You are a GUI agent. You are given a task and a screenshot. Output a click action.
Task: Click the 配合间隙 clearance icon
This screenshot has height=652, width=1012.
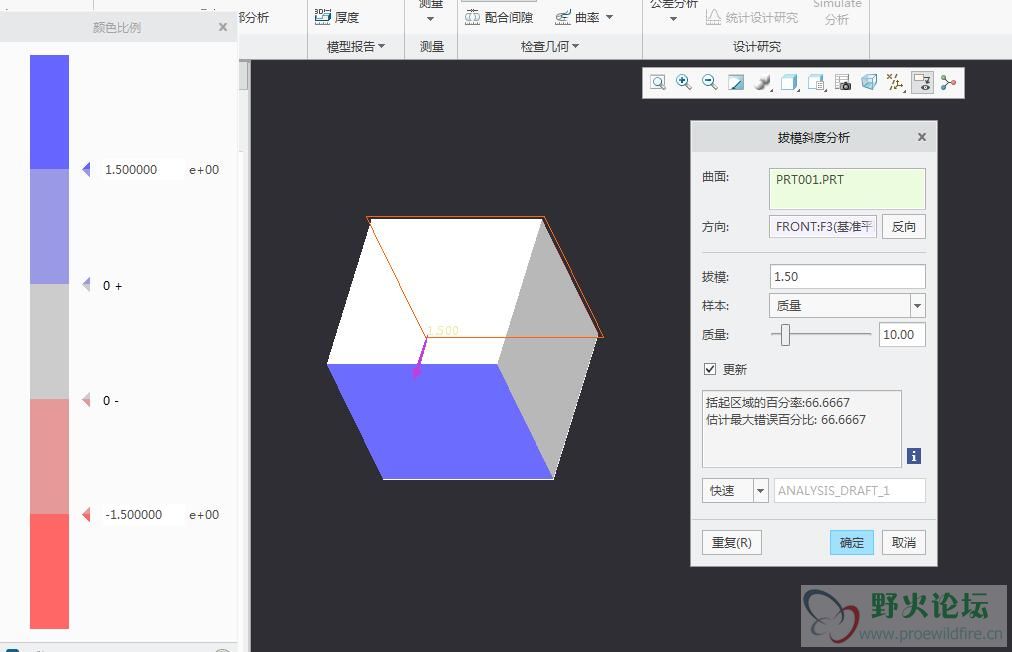[472, 17]
